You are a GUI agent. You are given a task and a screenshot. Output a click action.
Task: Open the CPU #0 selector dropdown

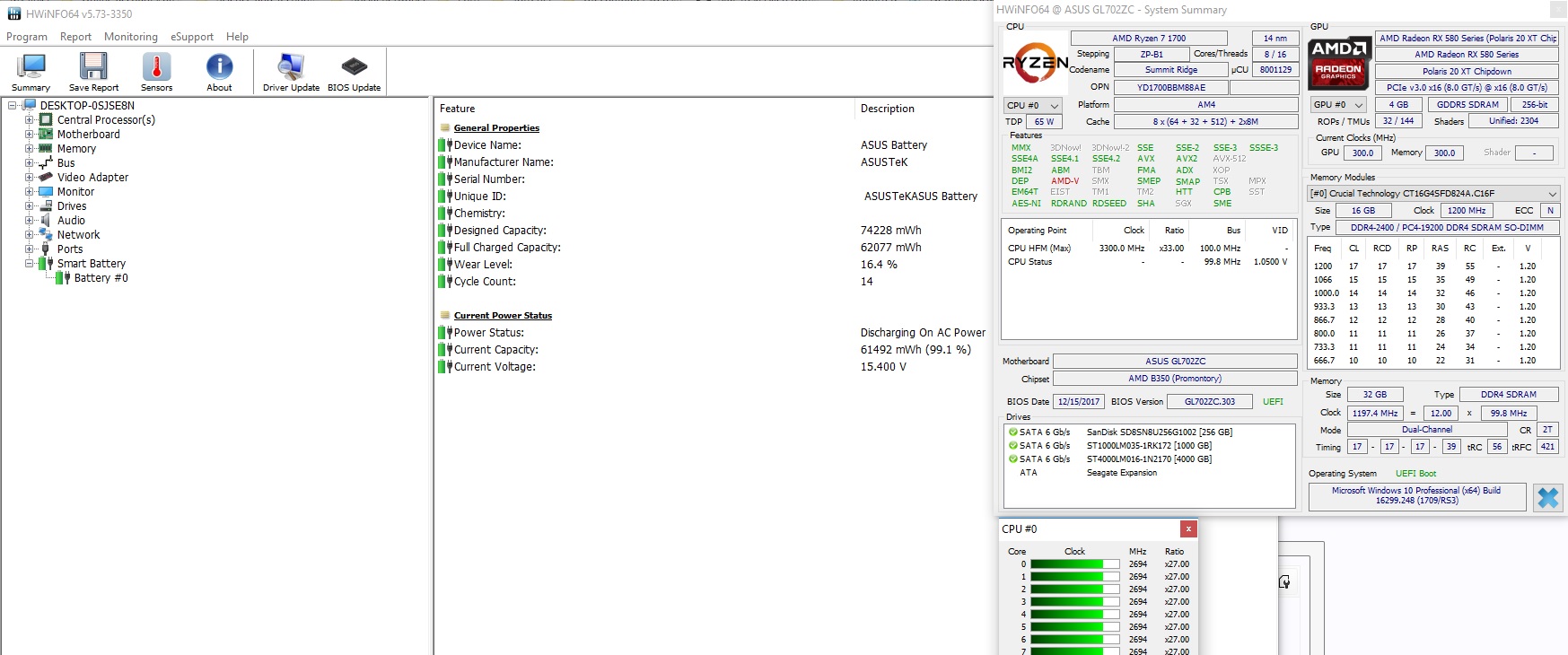pyautogui.click(x=1032, y=105)
